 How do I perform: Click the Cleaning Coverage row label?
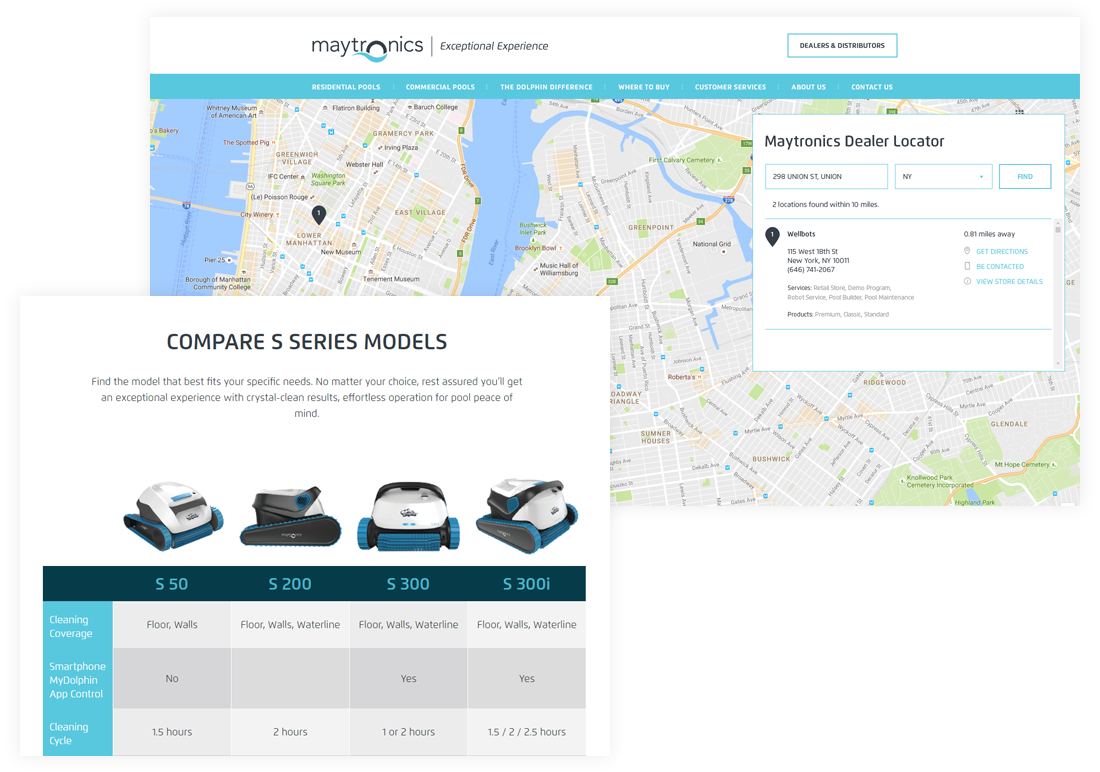click(77, 626)
